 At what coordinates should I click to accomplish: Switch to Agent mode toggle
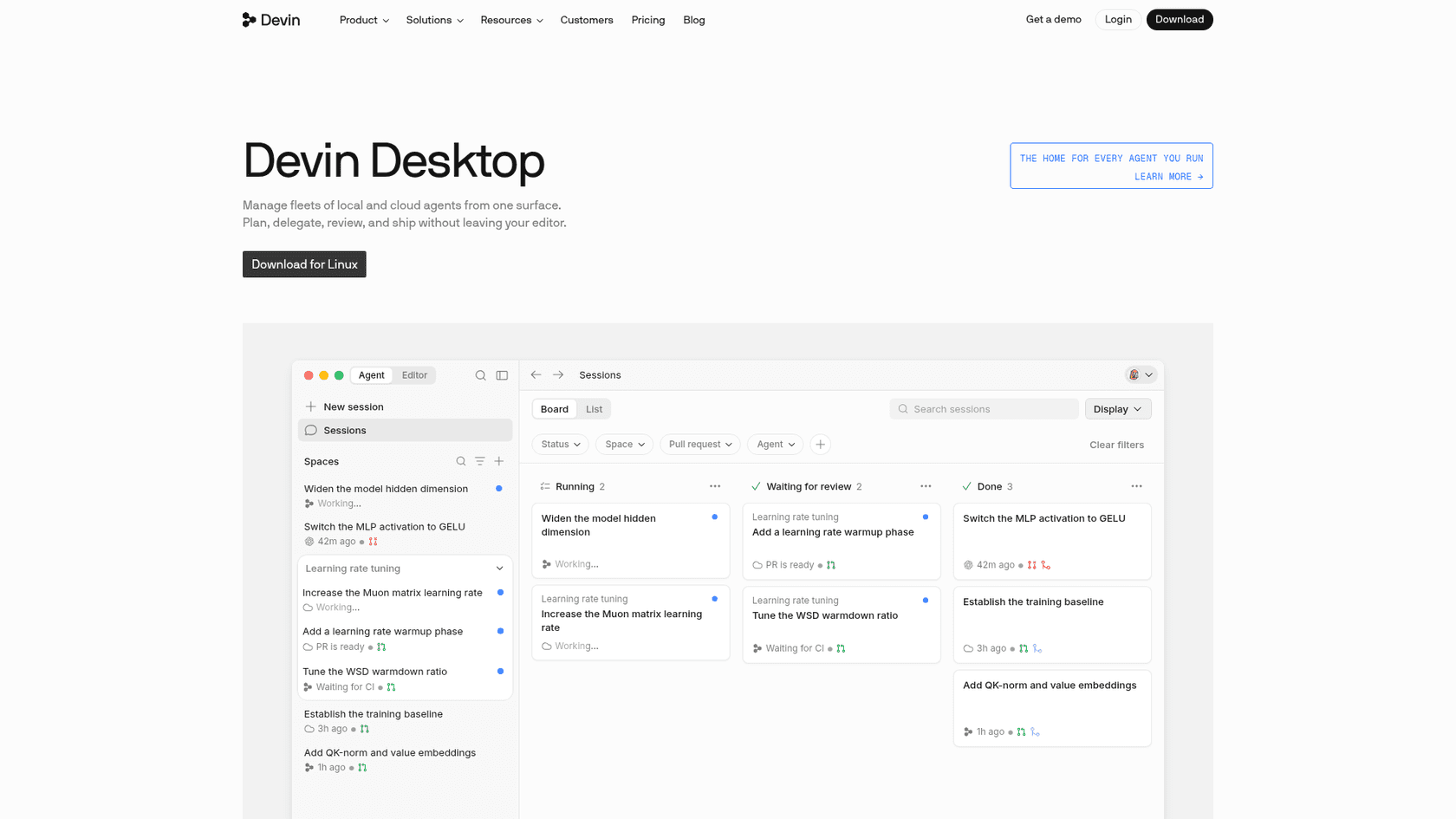(x=371, y=375)
